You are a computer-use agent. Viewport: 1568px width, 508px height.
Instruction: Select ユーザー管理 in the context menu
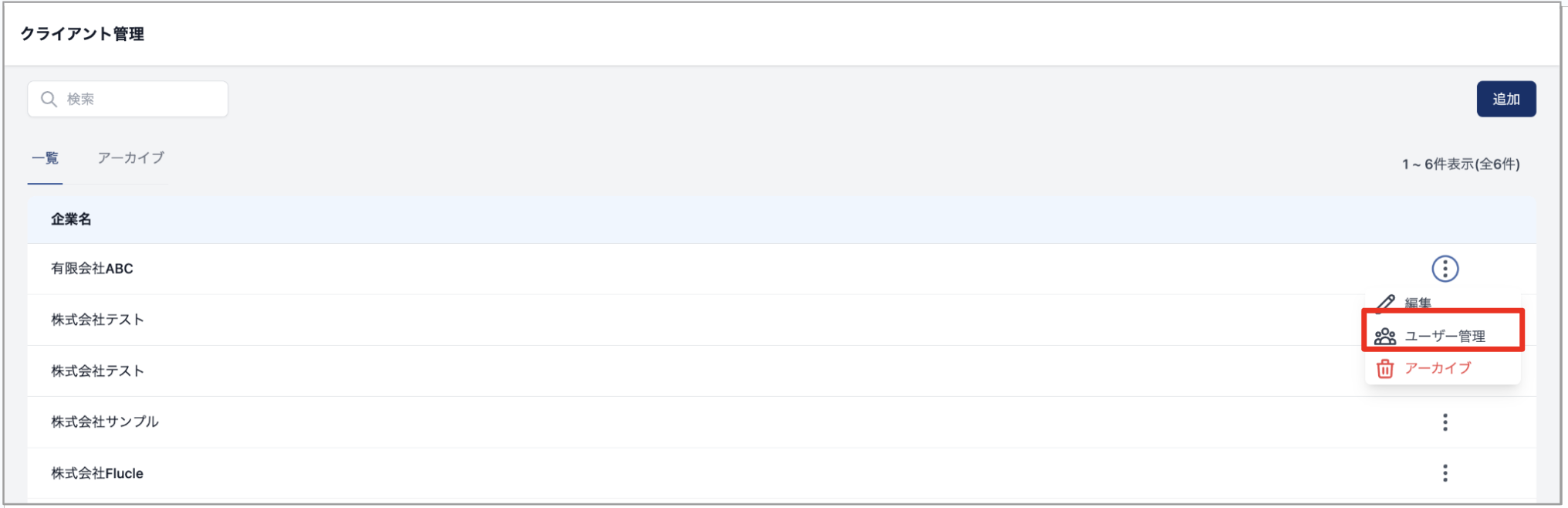pyautogui.click(x=1442, y=336)
